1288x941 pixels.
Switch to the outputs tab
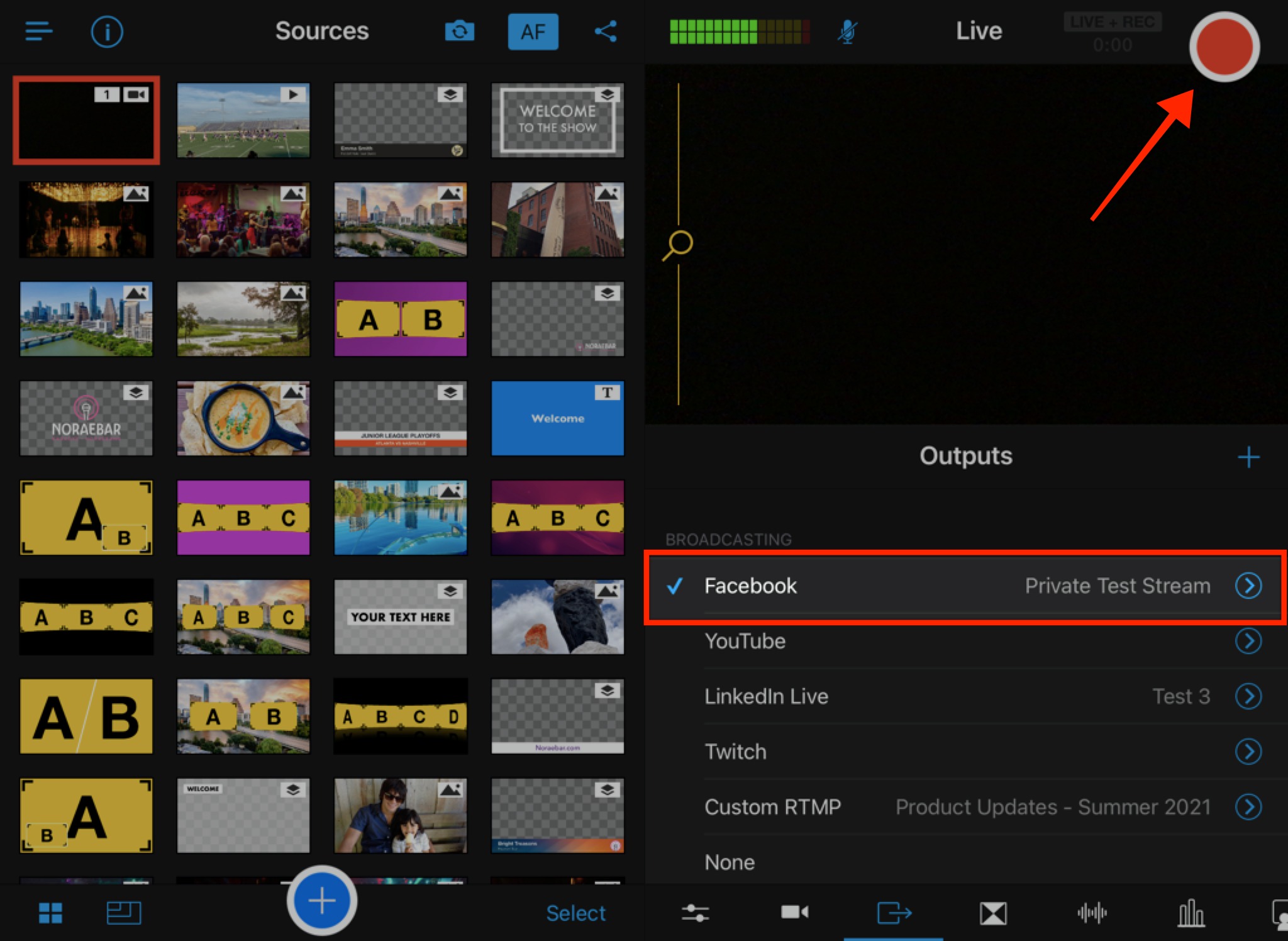894,913
